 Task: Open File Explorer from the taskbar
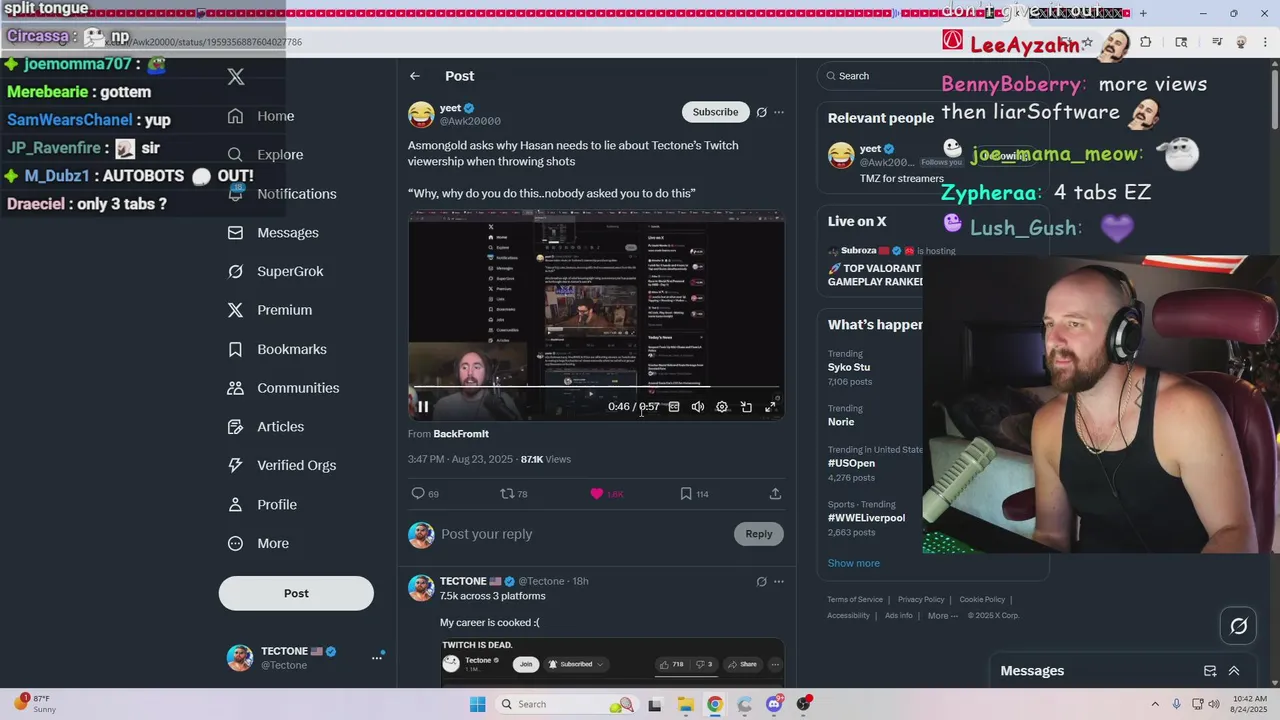(685, 704)
